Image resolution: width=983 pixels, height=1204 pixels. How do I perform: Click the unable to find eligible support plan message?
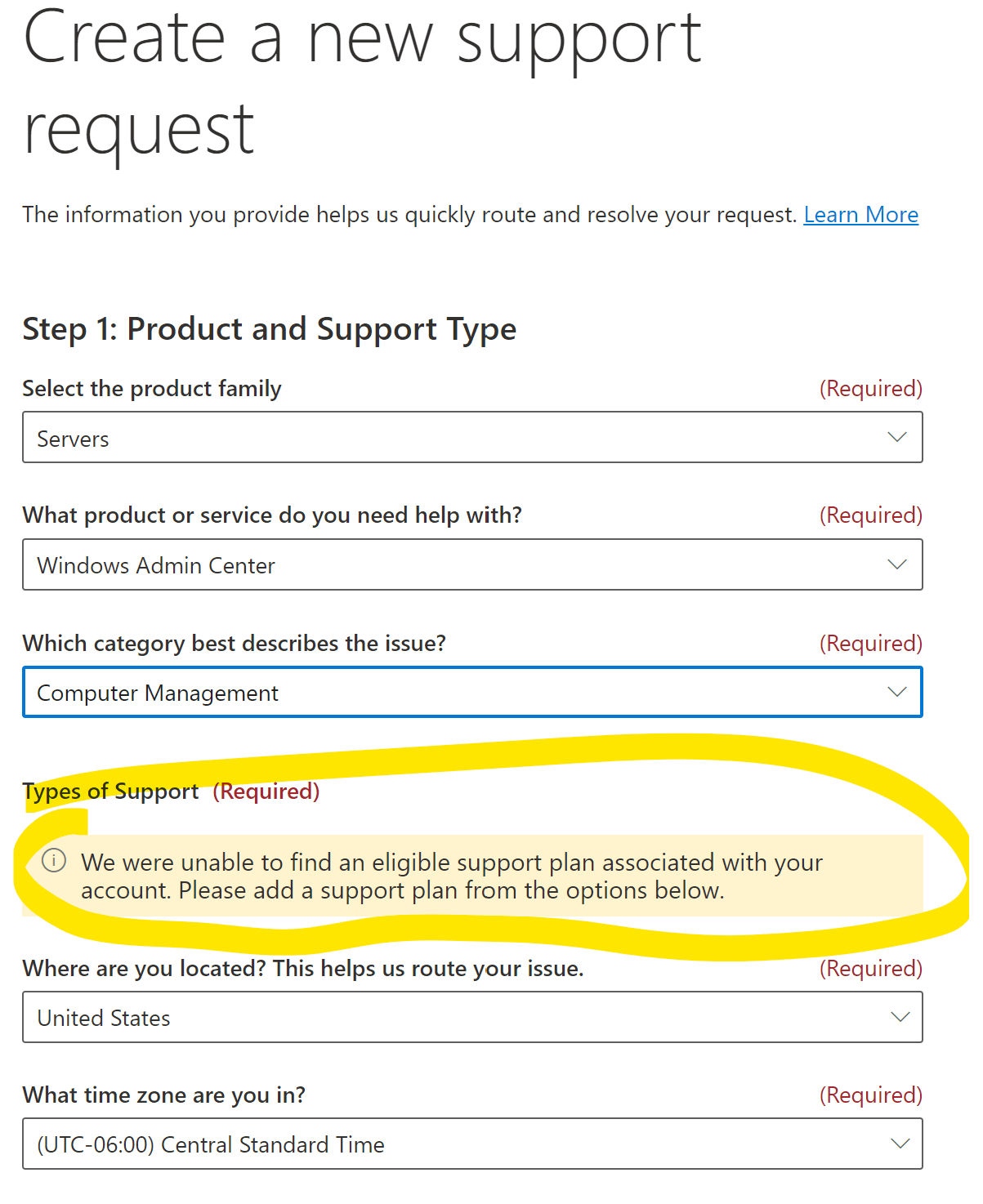coord(452,876)
